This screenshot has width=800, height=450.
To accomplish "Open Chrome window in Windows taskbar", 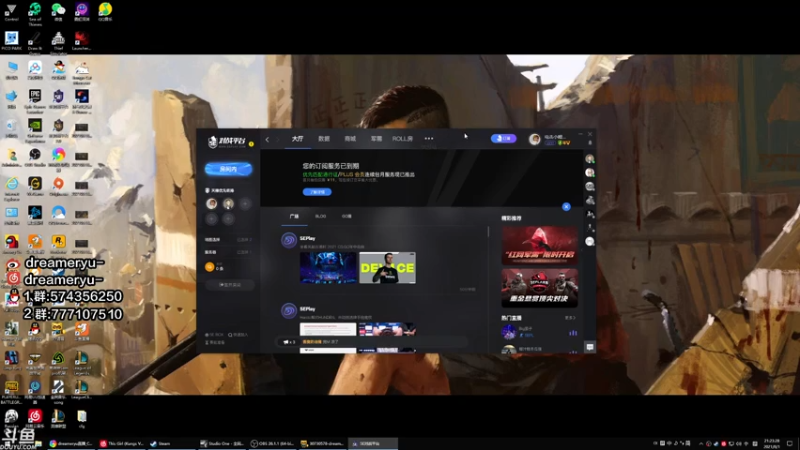I will coord(70,443).
